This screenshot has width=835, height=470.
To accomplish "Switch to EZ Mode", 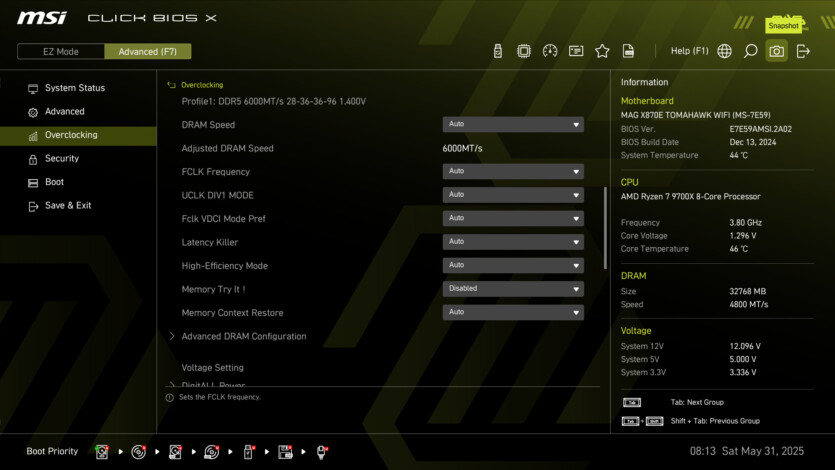I will pos(61,52).
